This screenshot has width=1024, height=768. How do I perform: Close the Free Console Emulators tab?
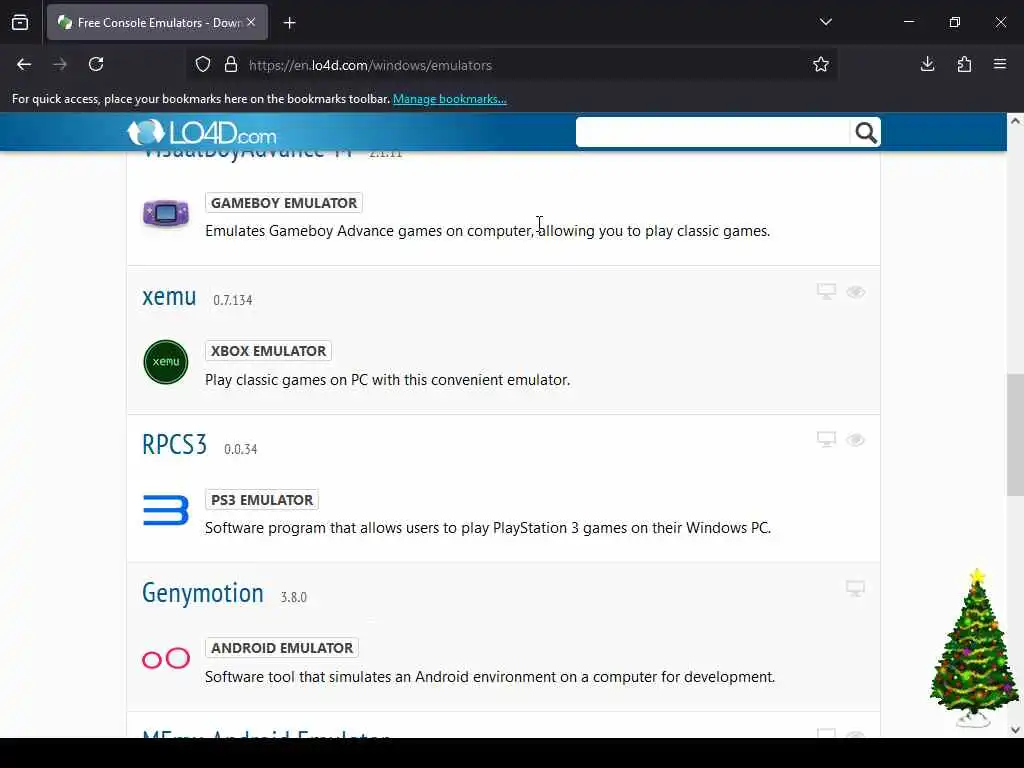tap(251, 22)
